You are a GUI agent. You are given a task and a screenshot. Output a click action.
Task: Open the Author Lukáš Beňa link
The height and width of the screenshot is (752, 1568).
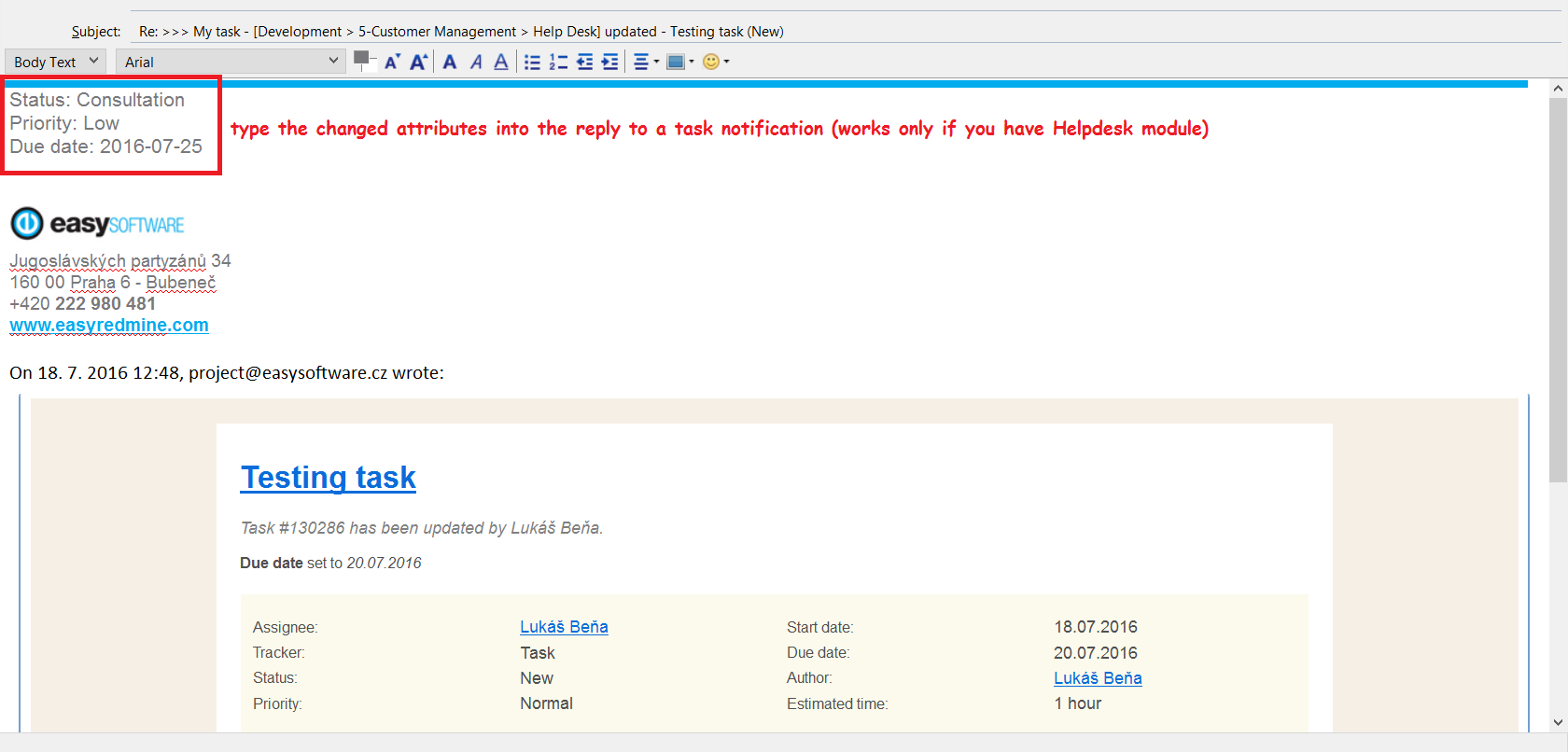(x=1098, y=678)
